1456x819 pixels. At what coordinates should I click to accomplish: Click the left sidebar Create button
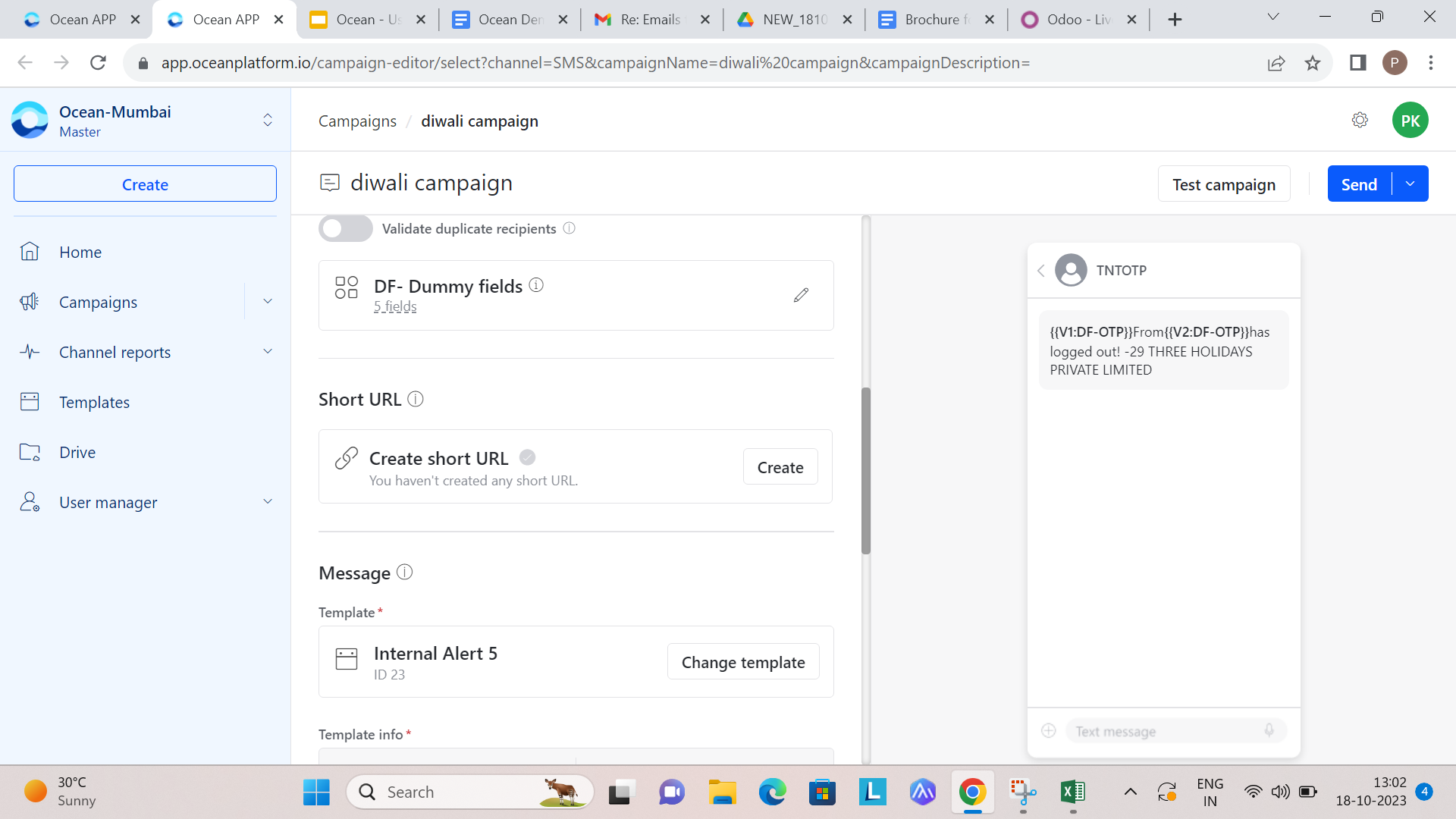point(145,184)
